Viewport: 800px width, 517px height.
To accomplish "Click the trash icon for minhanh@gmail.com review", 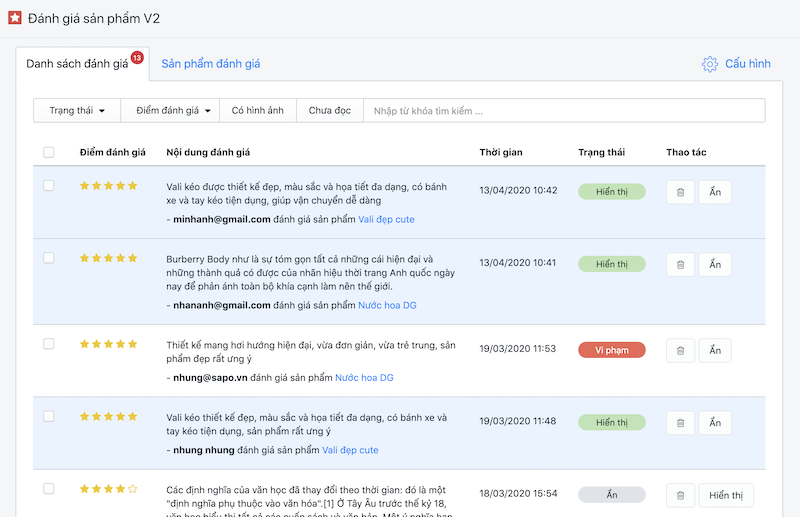I will click(680, 192).
